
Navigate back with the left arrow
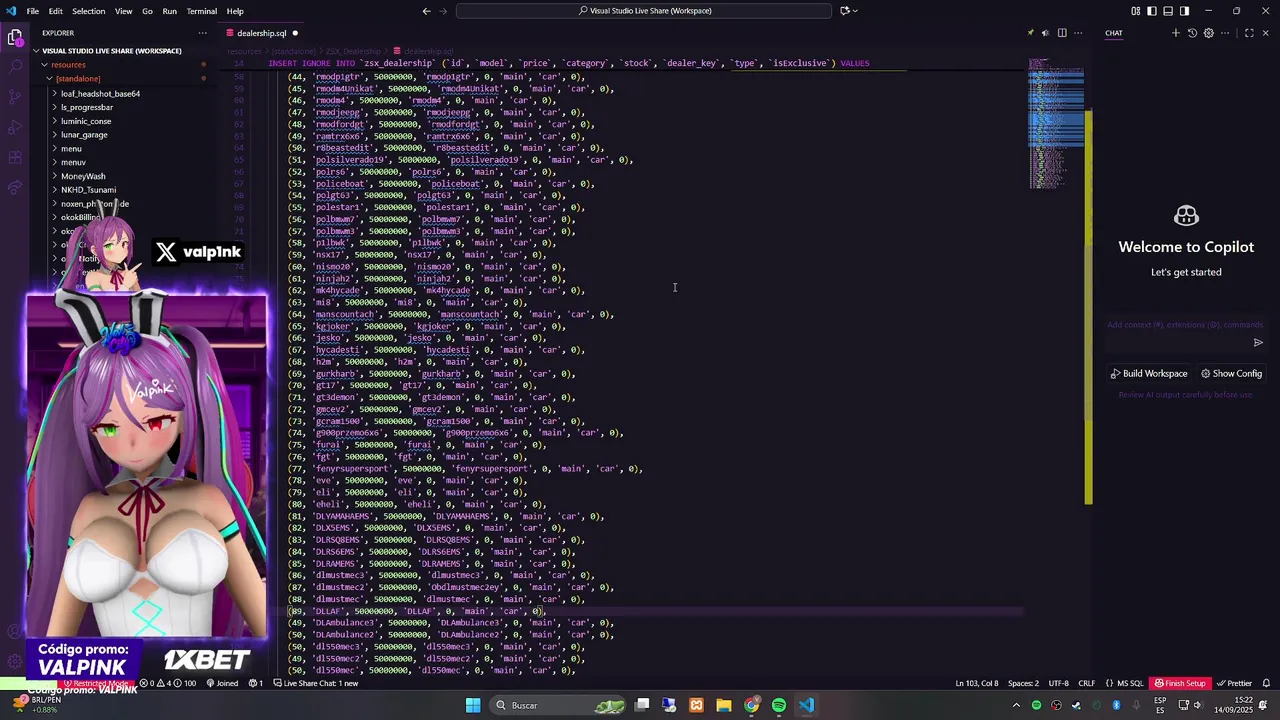427,11
